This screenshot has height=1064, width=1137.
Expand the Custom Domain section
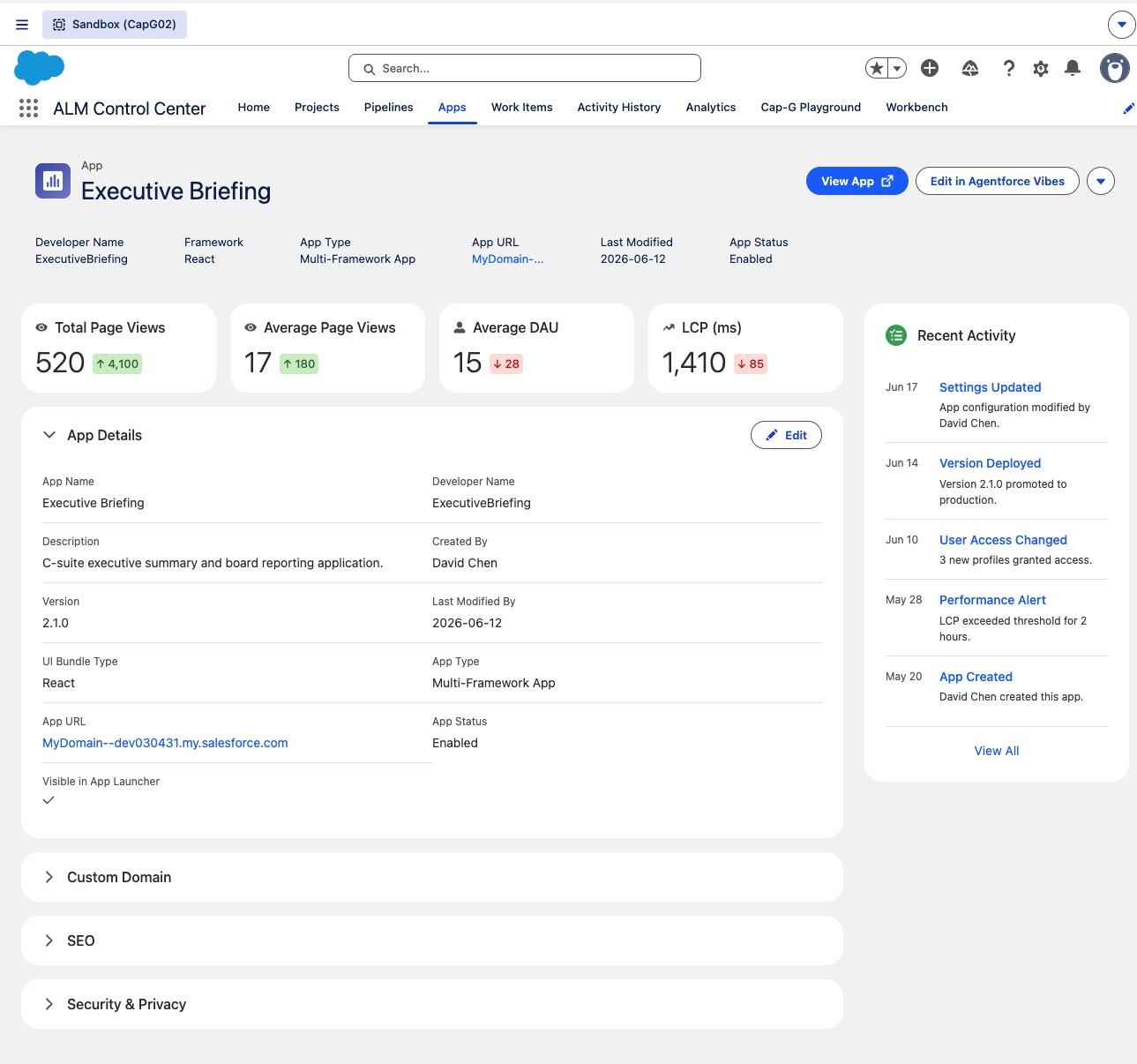tap(49, 877)
